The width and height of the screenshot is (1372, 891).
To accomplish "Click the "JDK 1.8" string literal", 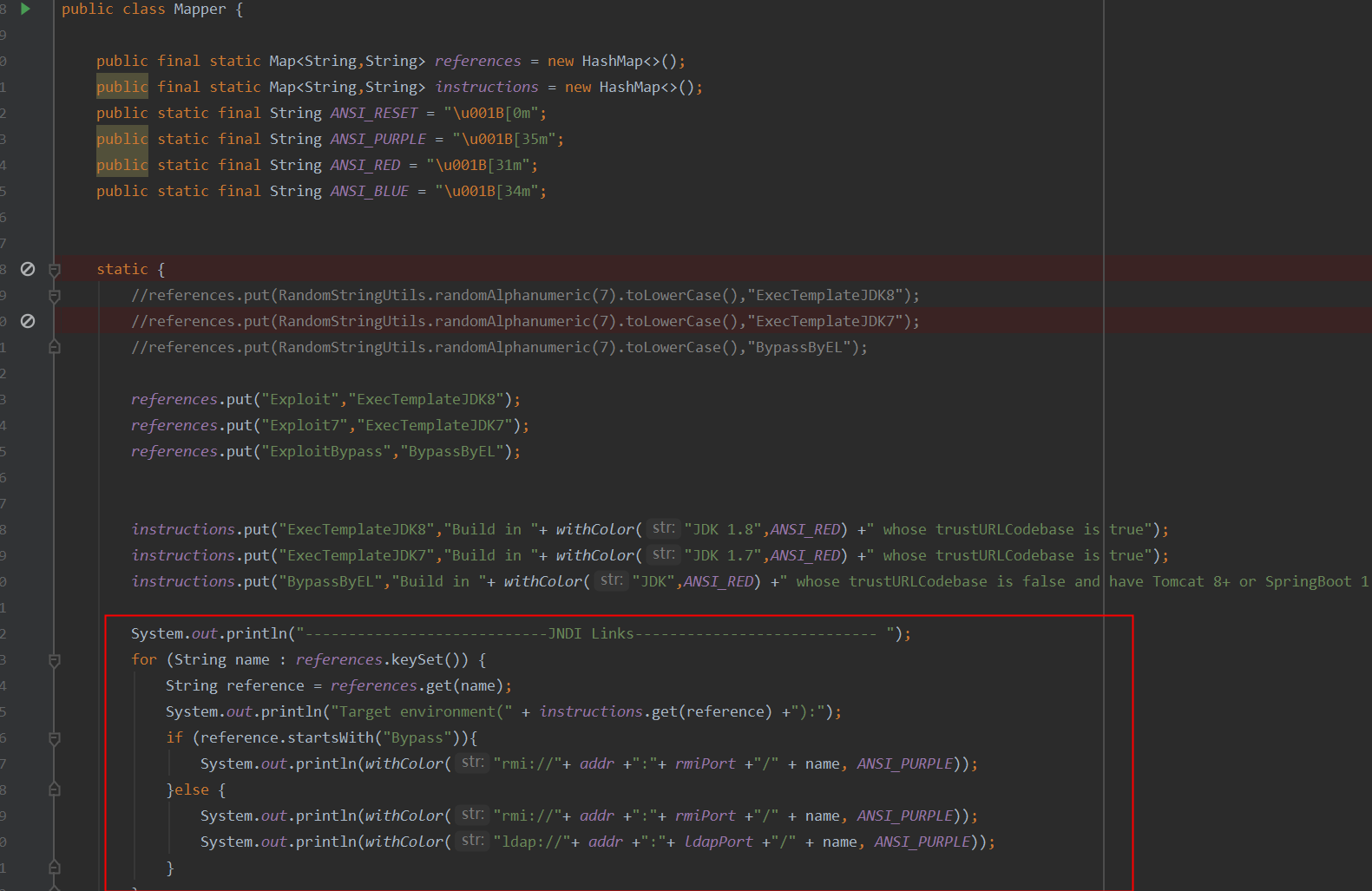I will pos(723,530).
